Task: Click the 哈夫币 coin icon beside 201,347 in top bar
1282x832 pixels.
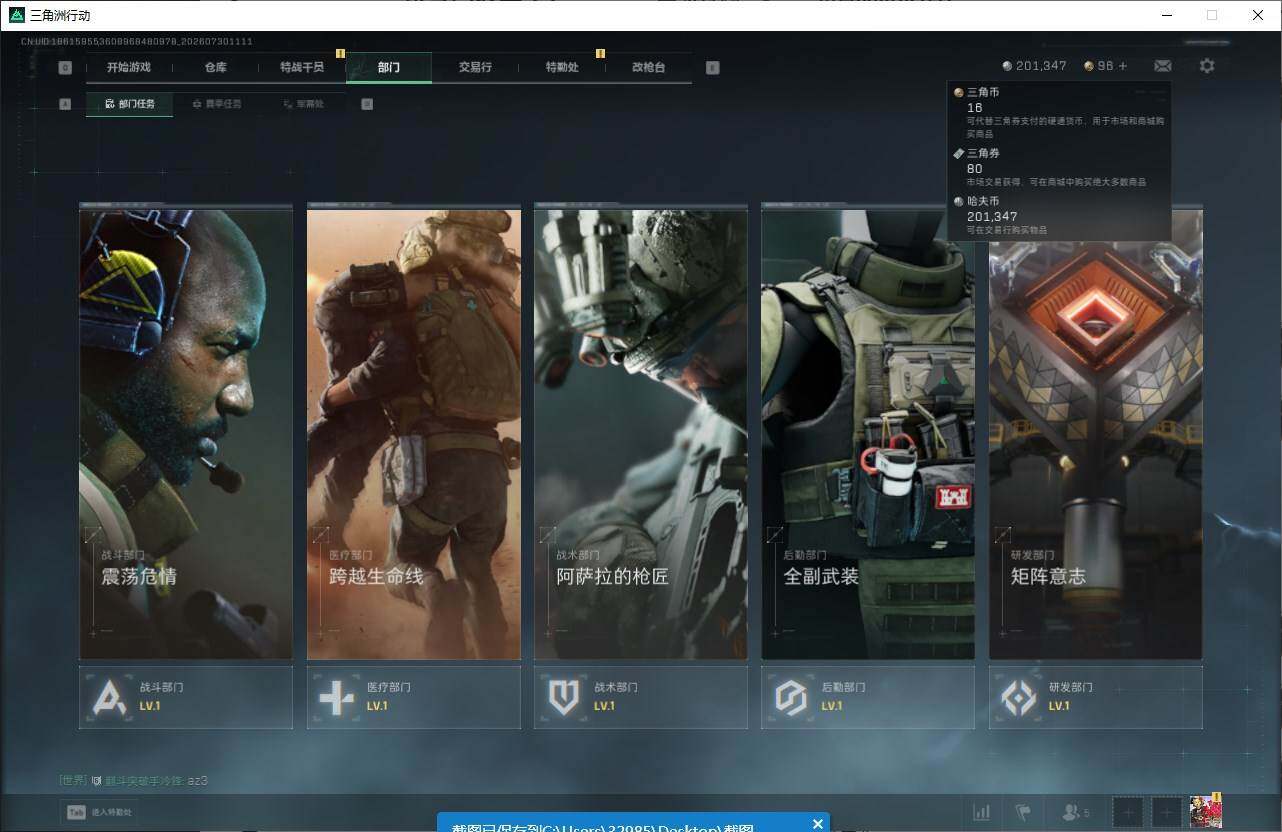Action: click(x=1007, y=66)
